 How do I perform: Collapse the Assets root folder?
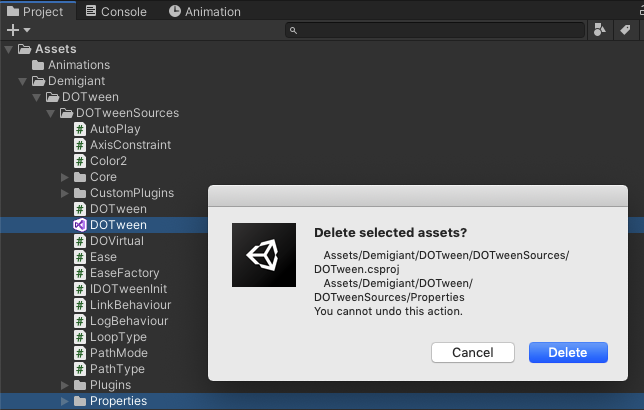pos(8,50)
